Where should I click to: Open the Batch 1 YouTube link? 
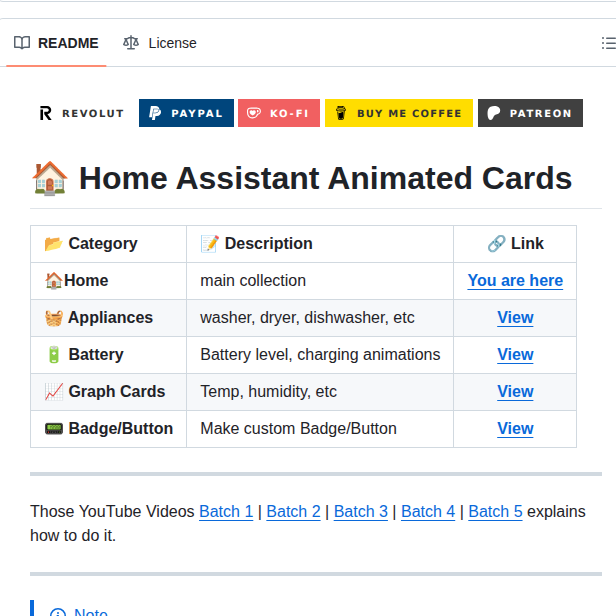(226, 512)
